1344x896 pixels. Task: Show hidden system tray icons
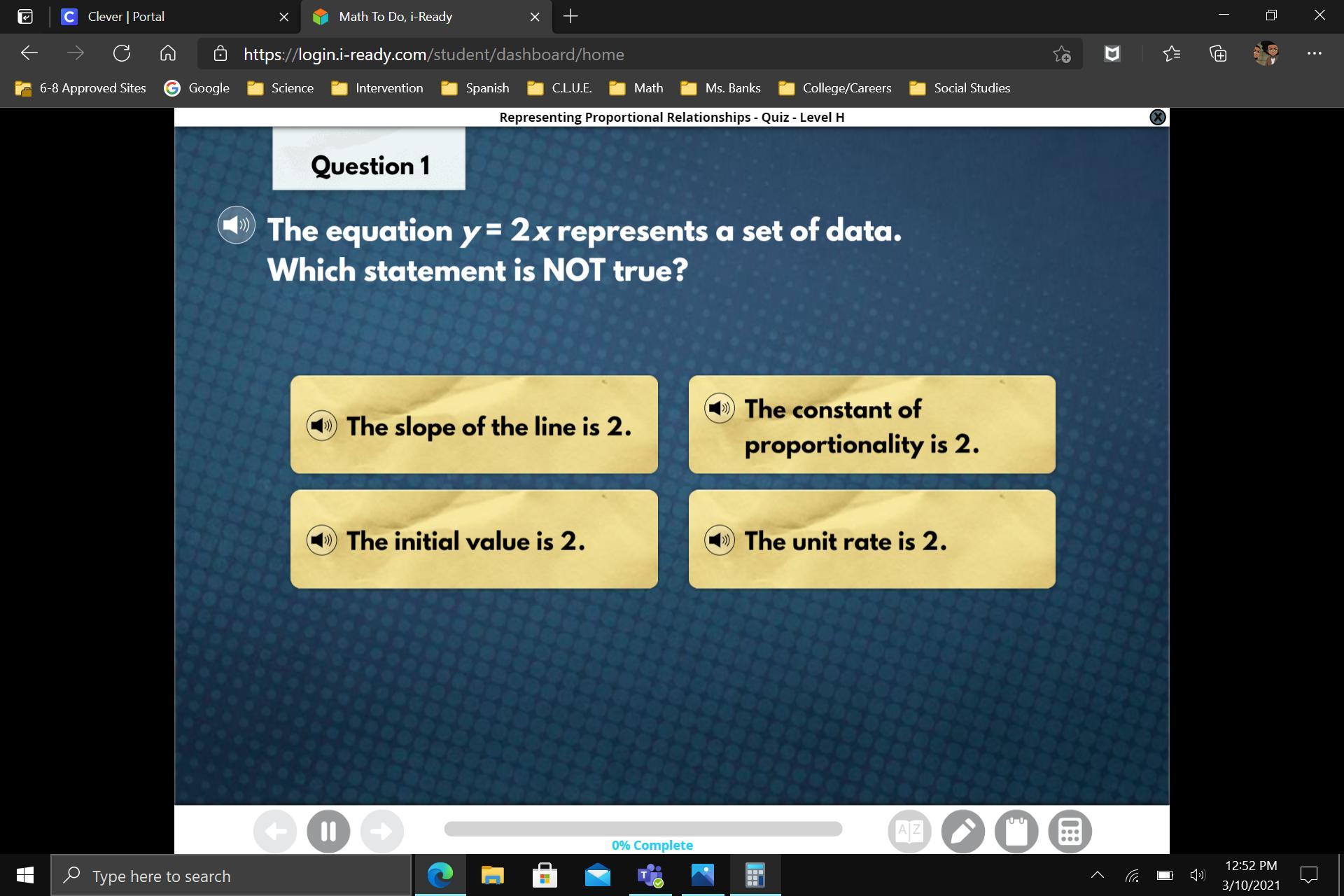(1097, 875)
